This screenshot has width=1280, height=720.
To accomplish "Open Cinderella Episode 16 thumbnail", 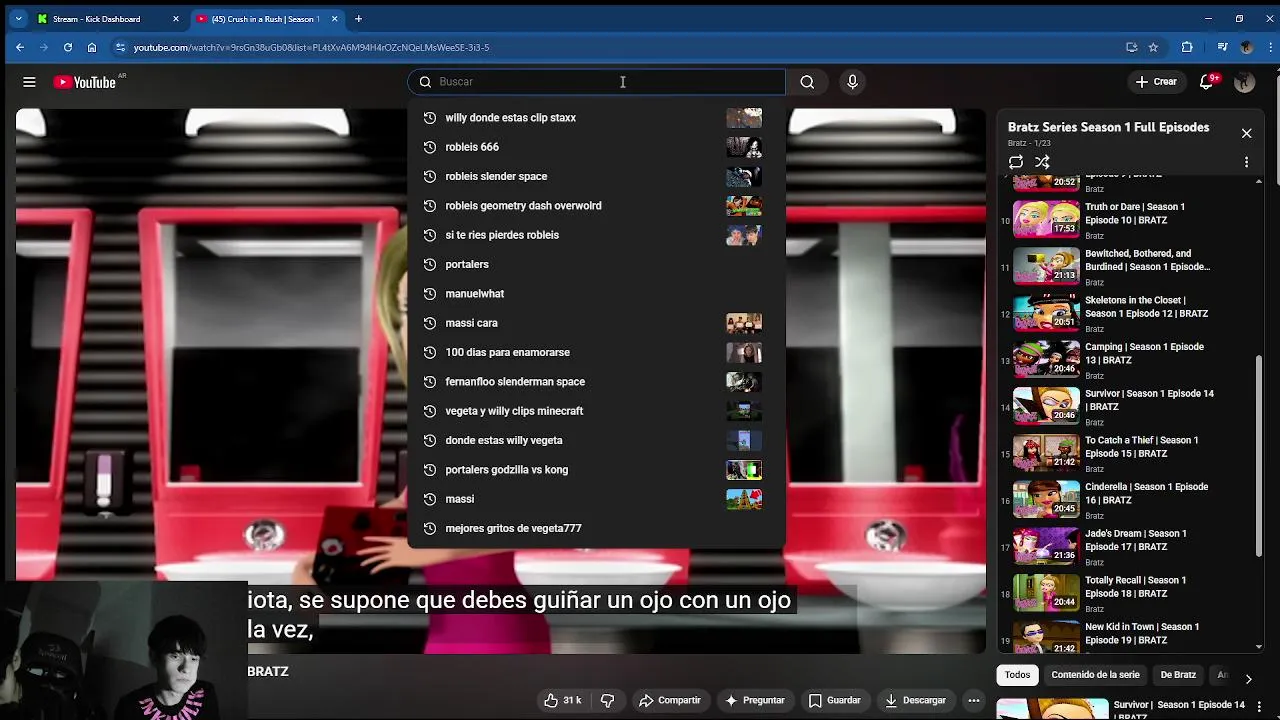I will 1046,499.
